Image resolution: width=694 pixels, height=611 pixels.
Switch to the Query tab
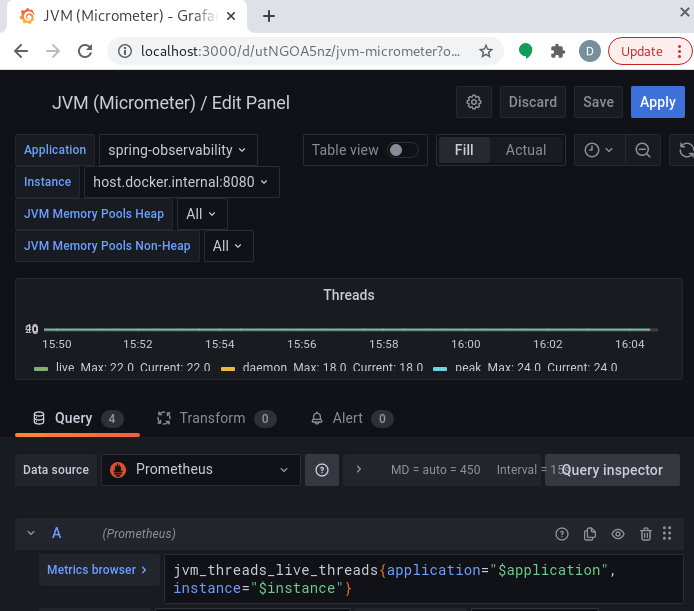click(x=77, y=418)
